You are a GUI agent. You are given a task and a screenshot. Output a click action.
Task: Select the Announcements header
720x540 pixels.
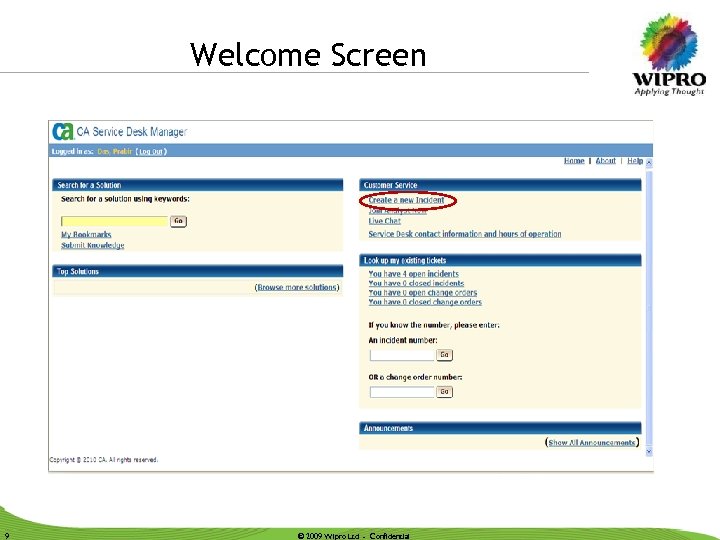[500, 428]
